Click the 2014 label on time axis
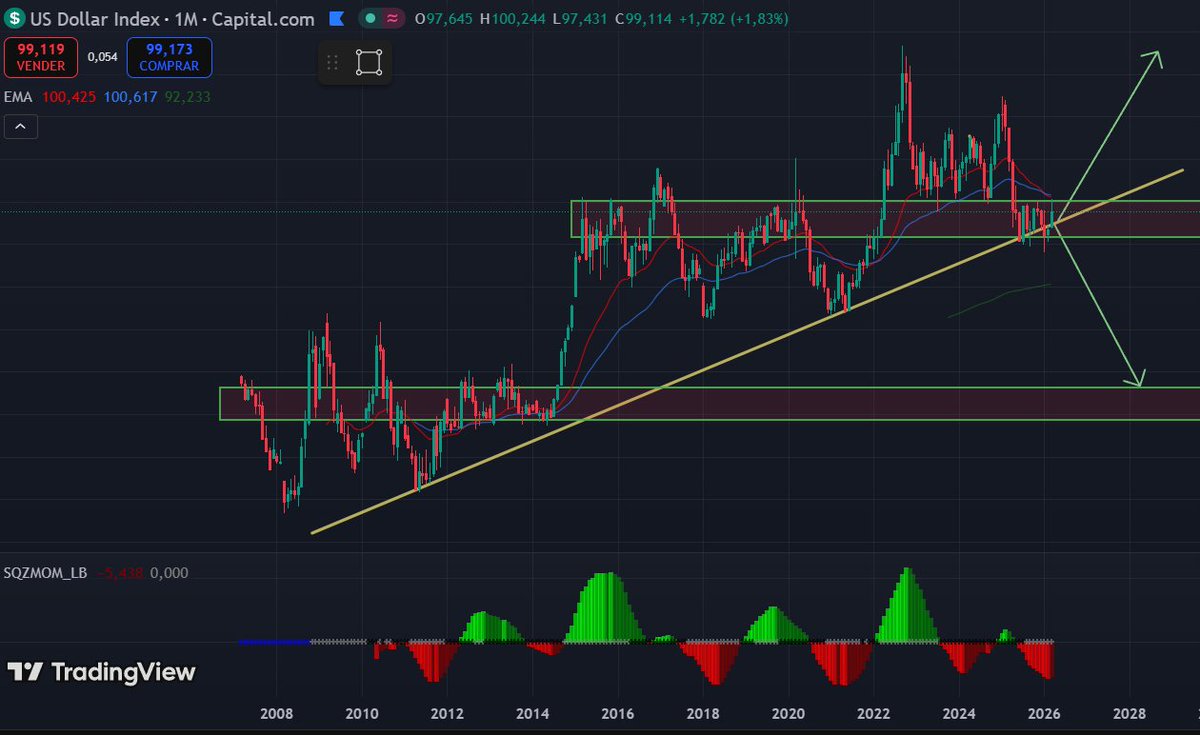This screenshot has height=735, width=1200. pos(532,713)
